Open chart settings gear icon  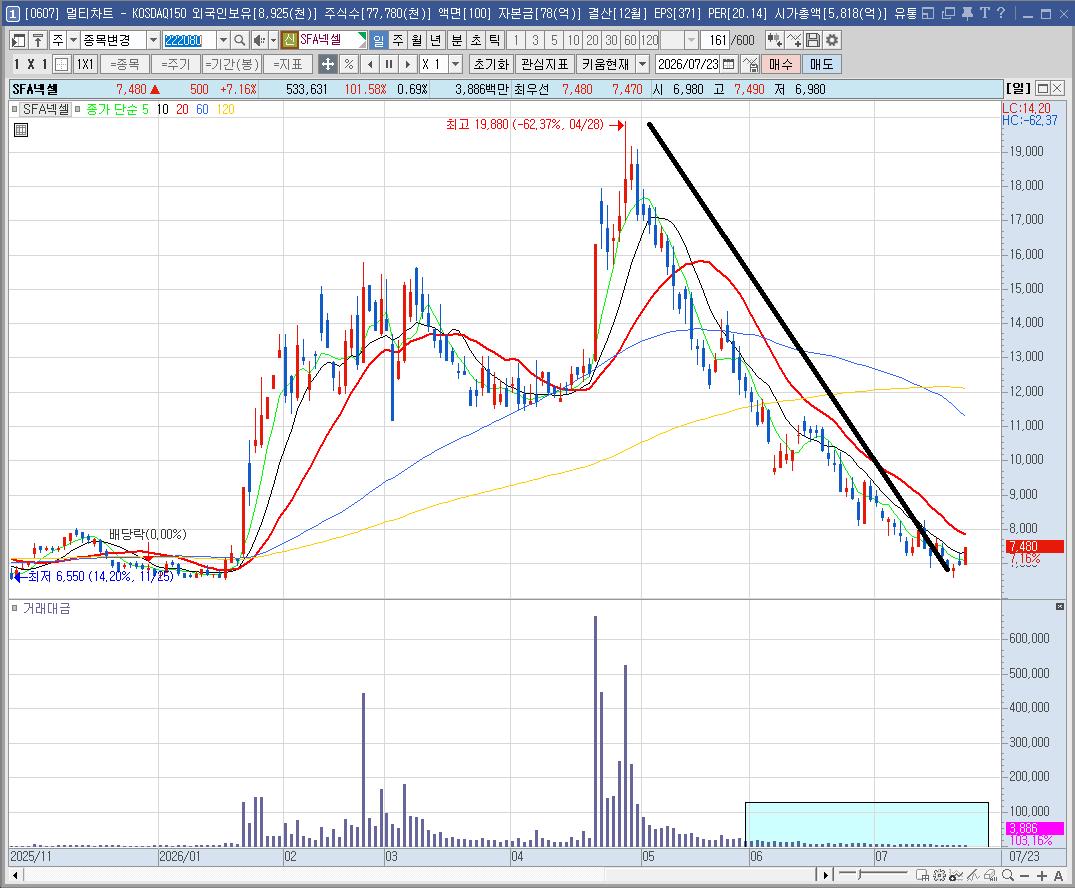[x=832, y=40]
